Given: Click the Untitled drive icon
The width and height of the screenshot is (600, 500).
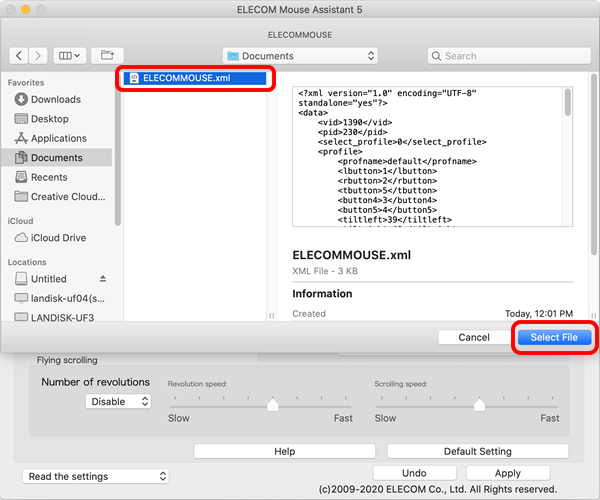Looking at the screenshot, I should pos(21,279).
